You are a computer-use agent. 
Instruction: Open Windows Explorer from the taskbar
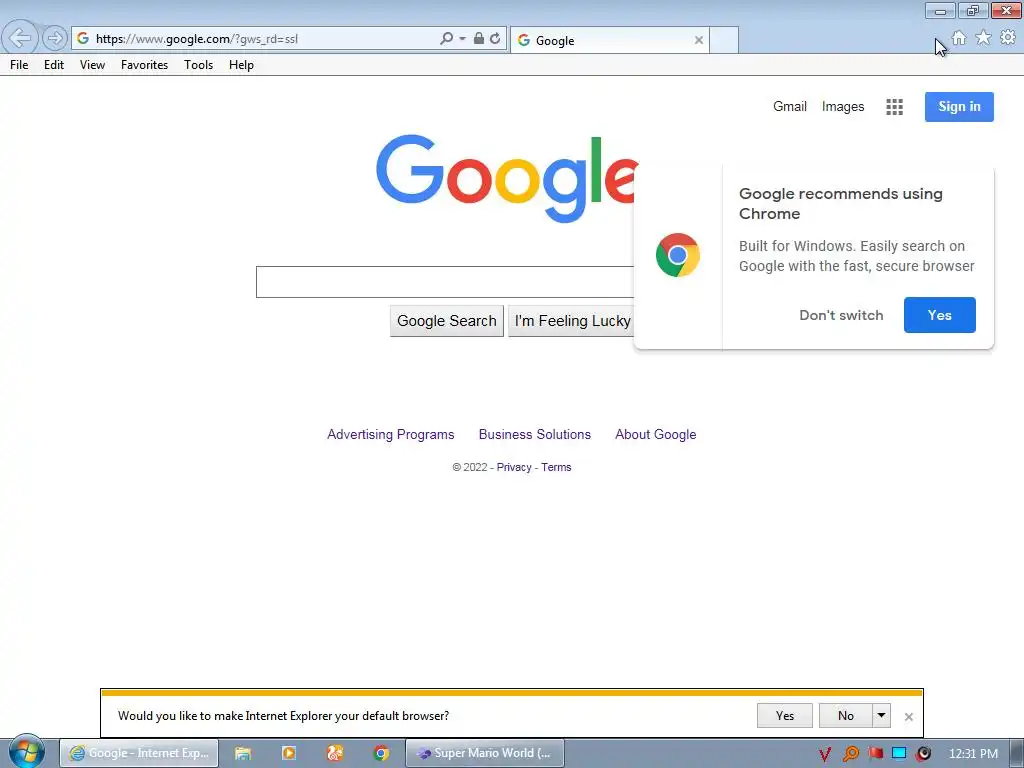coord(243,753)
